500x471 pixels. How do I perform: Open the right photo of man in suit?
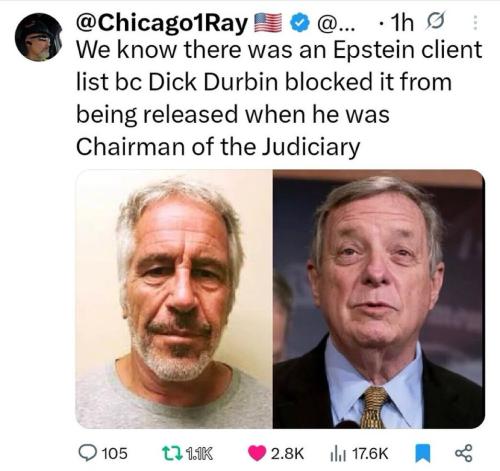(379, 299)
